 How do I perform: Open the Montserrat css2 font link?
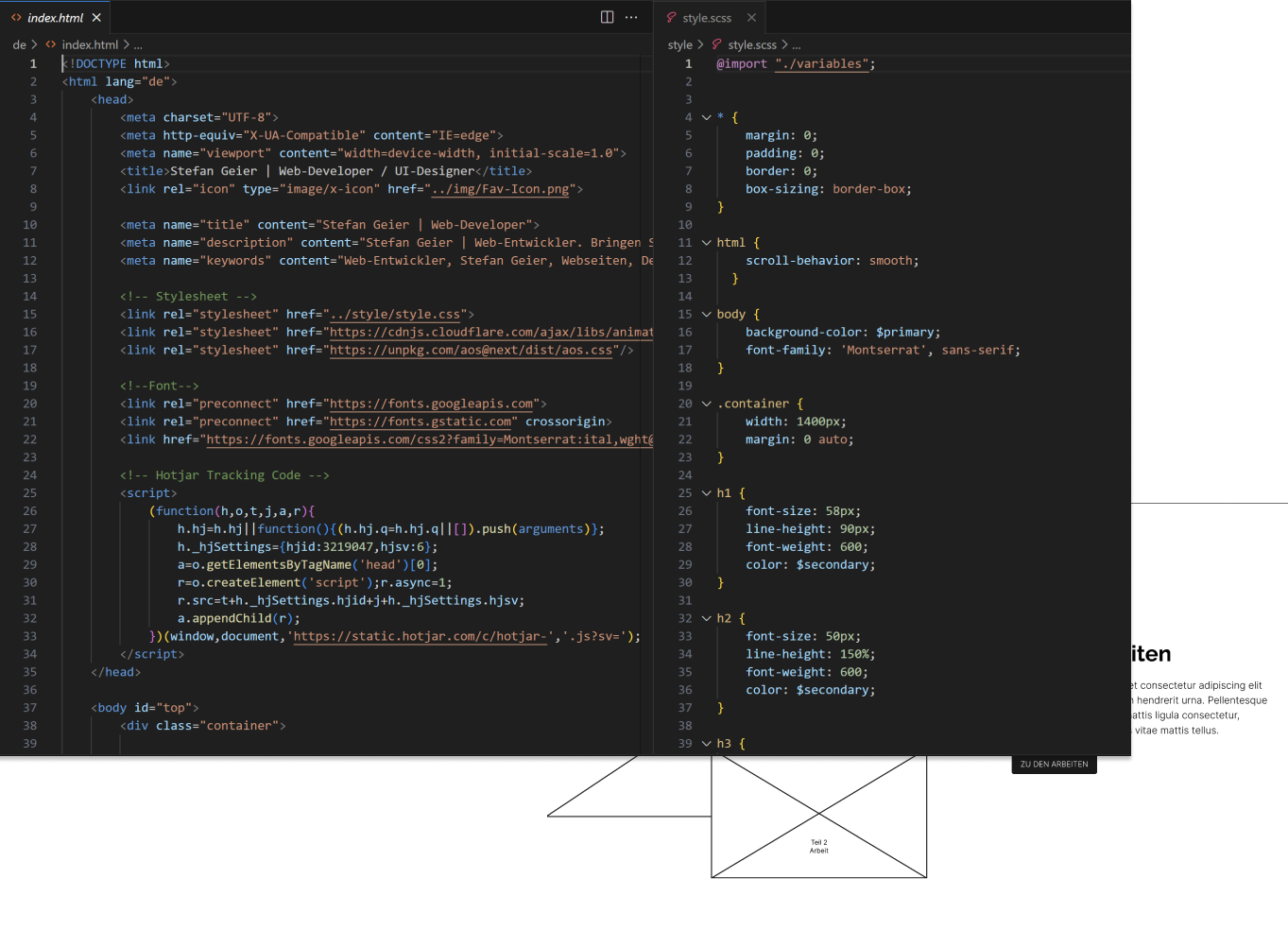coord(429,439)
